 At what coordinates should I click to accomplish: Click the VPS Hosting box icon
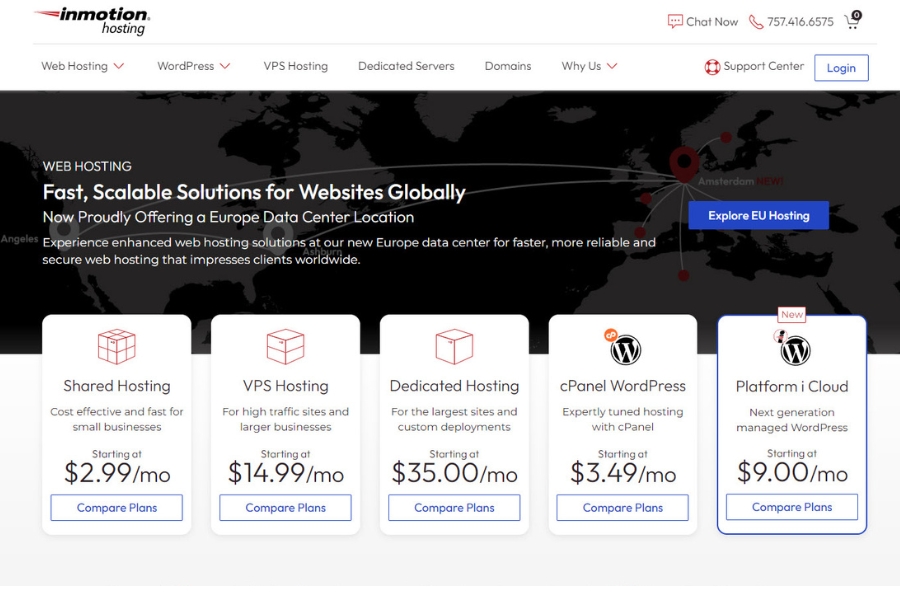(x=285, y=346)
